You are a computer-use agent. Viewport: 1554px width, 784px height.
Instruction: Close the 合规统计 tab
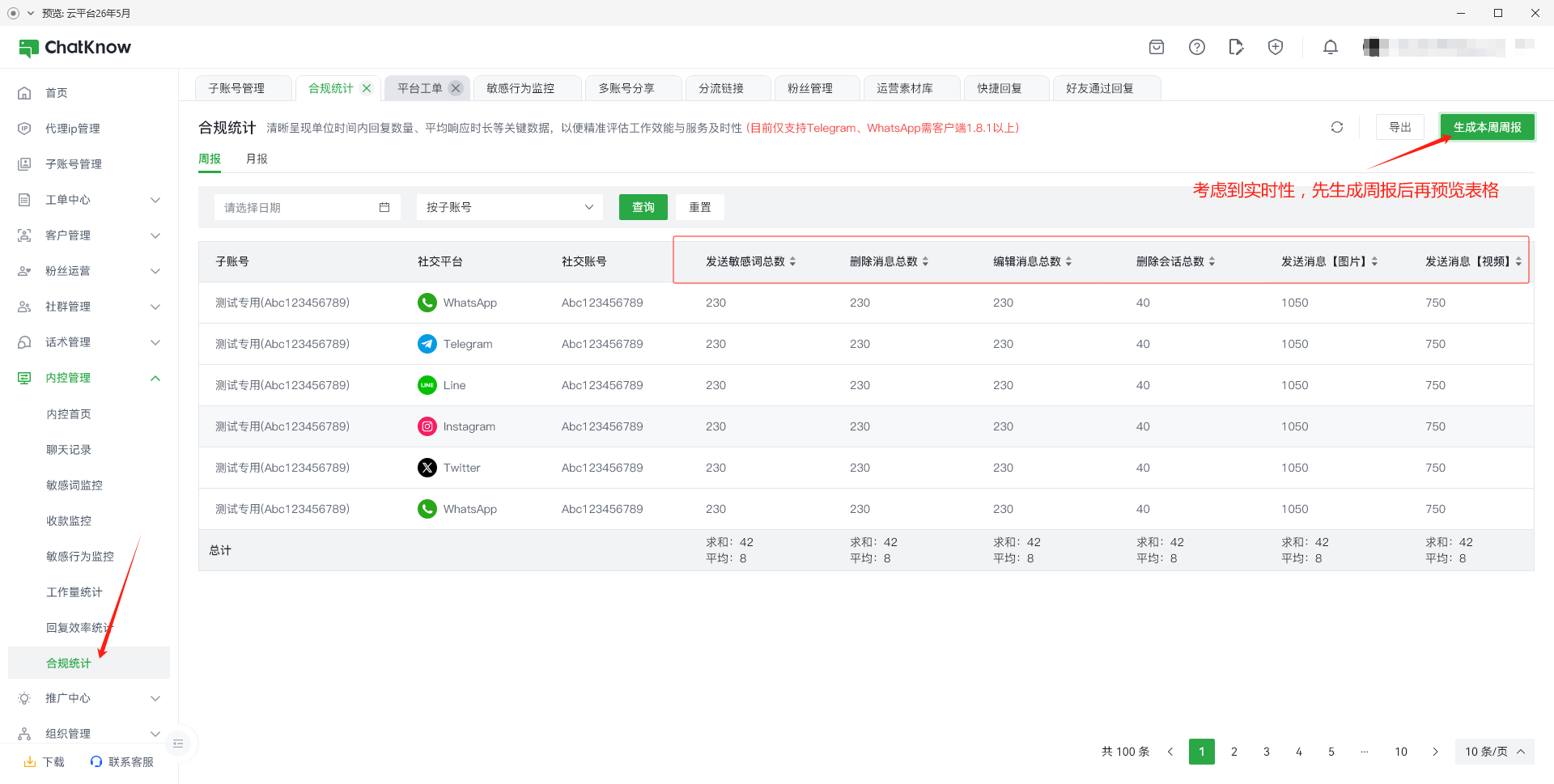(x=367, y=88)
